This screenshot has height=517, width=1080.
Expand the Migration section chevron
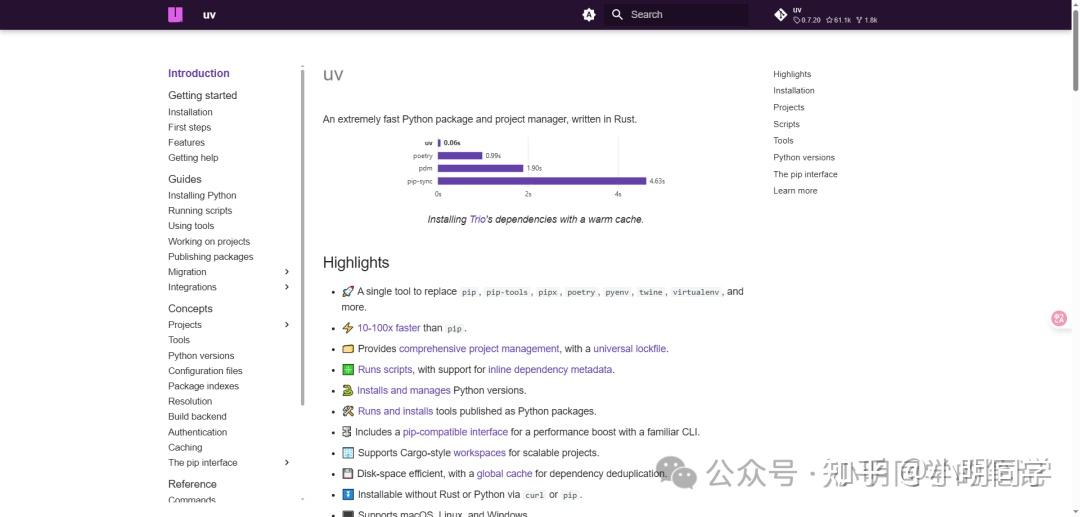287,272
